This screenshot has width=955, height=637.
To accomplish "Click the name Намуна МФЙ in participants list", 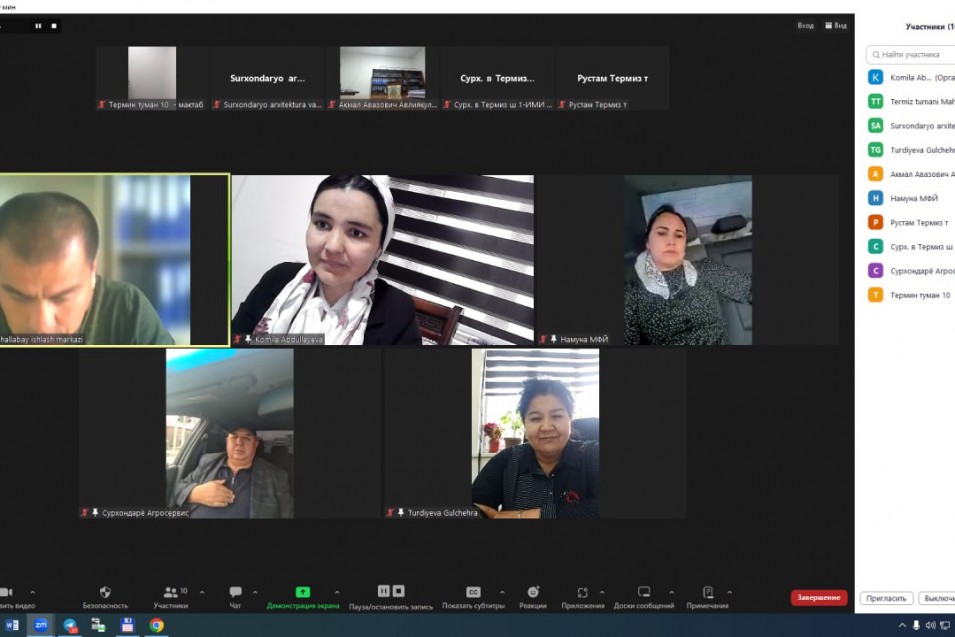I will (x=914, y=199).
